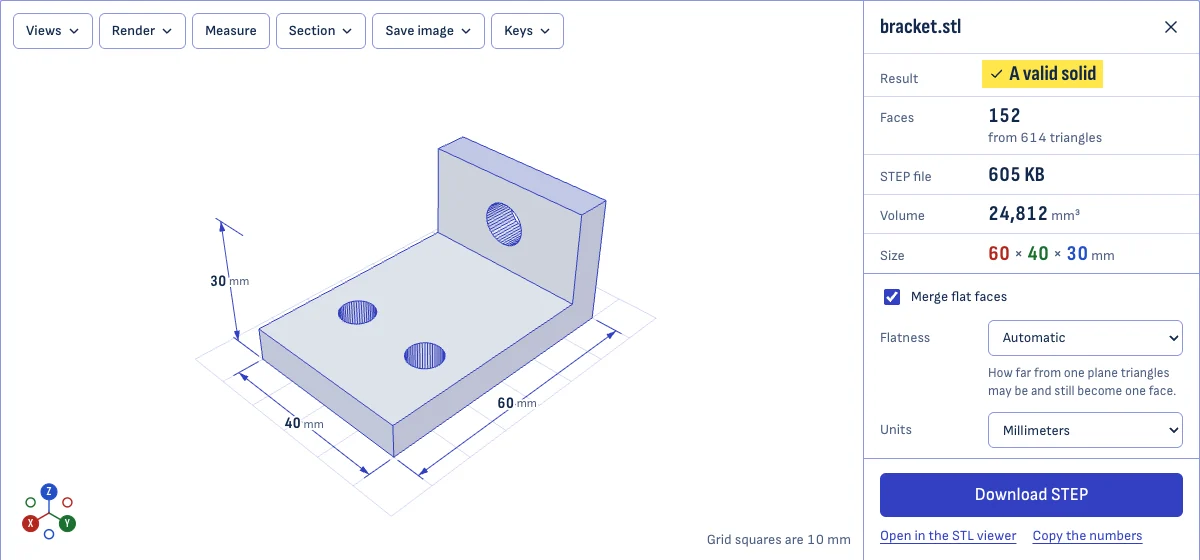Click the 60 mm length dimension label

click(517, 403)
